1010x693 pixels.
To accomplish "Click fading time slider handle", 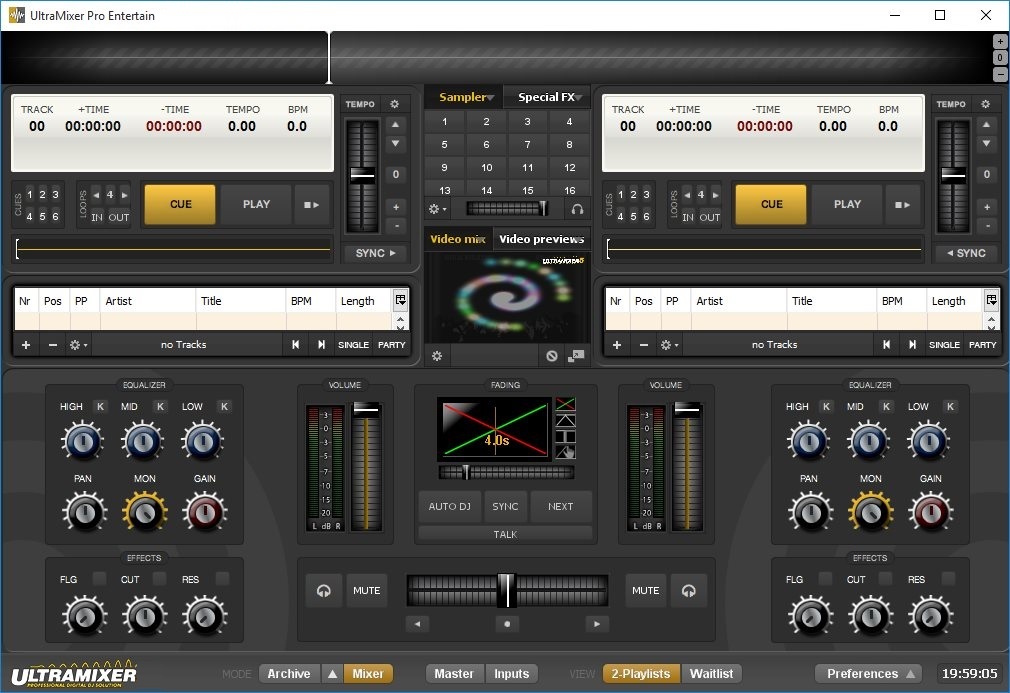I will [466, 472].
